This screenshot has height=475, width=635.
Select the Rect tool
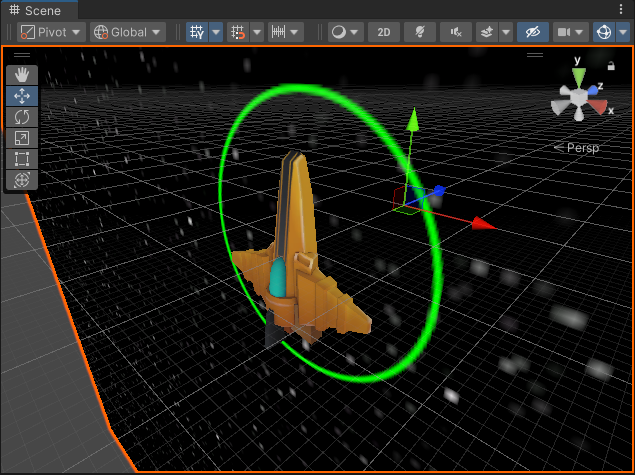coord(21,159)
